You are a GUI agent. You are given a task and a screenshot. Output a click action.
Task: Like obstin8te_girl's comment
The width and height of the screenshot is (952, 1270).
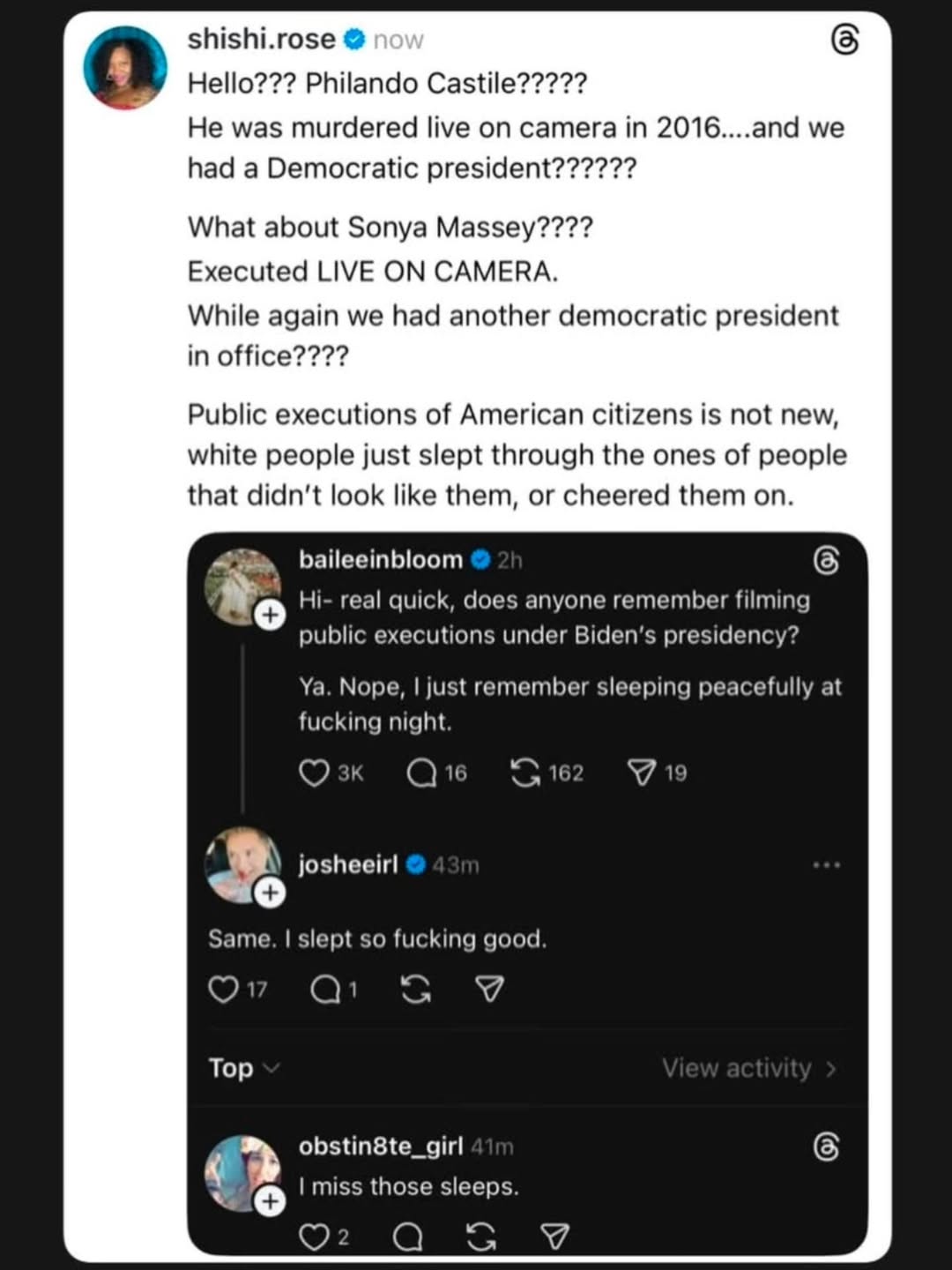(x=314, y=1237)
